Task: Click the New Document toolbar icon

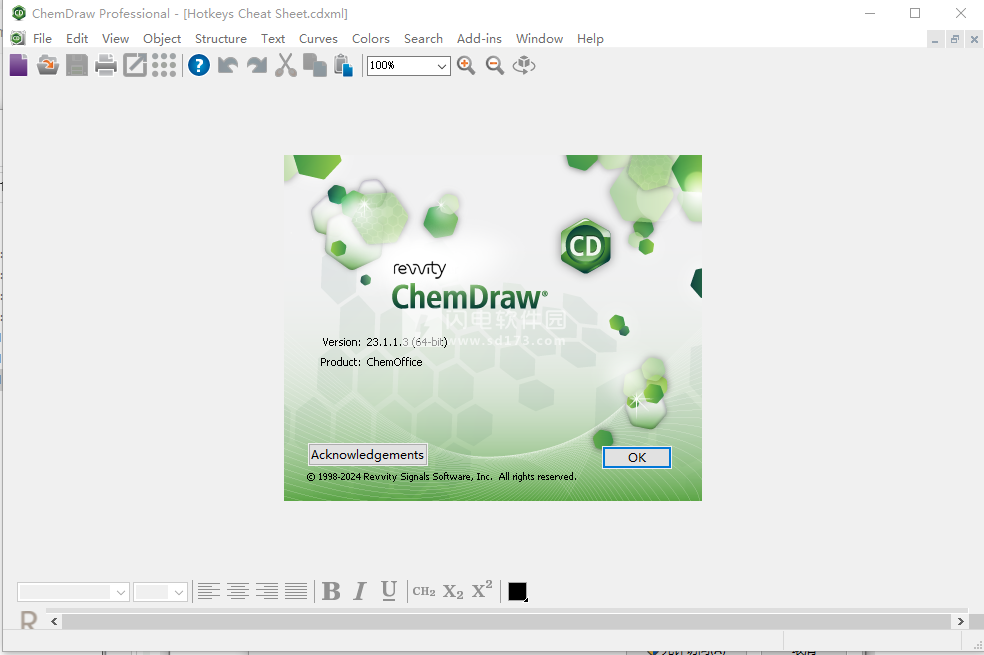Action: pyautogui.click(x=19, y=65)
